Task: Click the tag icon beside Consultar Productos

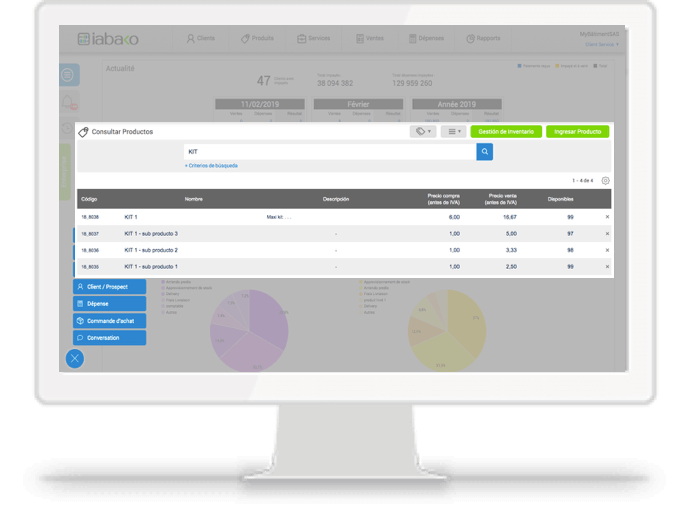Action: pyautogui.click(x=83, y=132)
